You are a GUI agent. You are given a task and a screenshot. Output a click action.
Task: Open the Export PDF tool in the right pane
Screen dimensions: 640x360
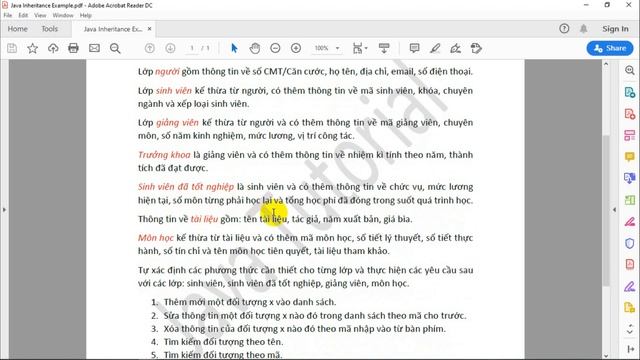629,92
